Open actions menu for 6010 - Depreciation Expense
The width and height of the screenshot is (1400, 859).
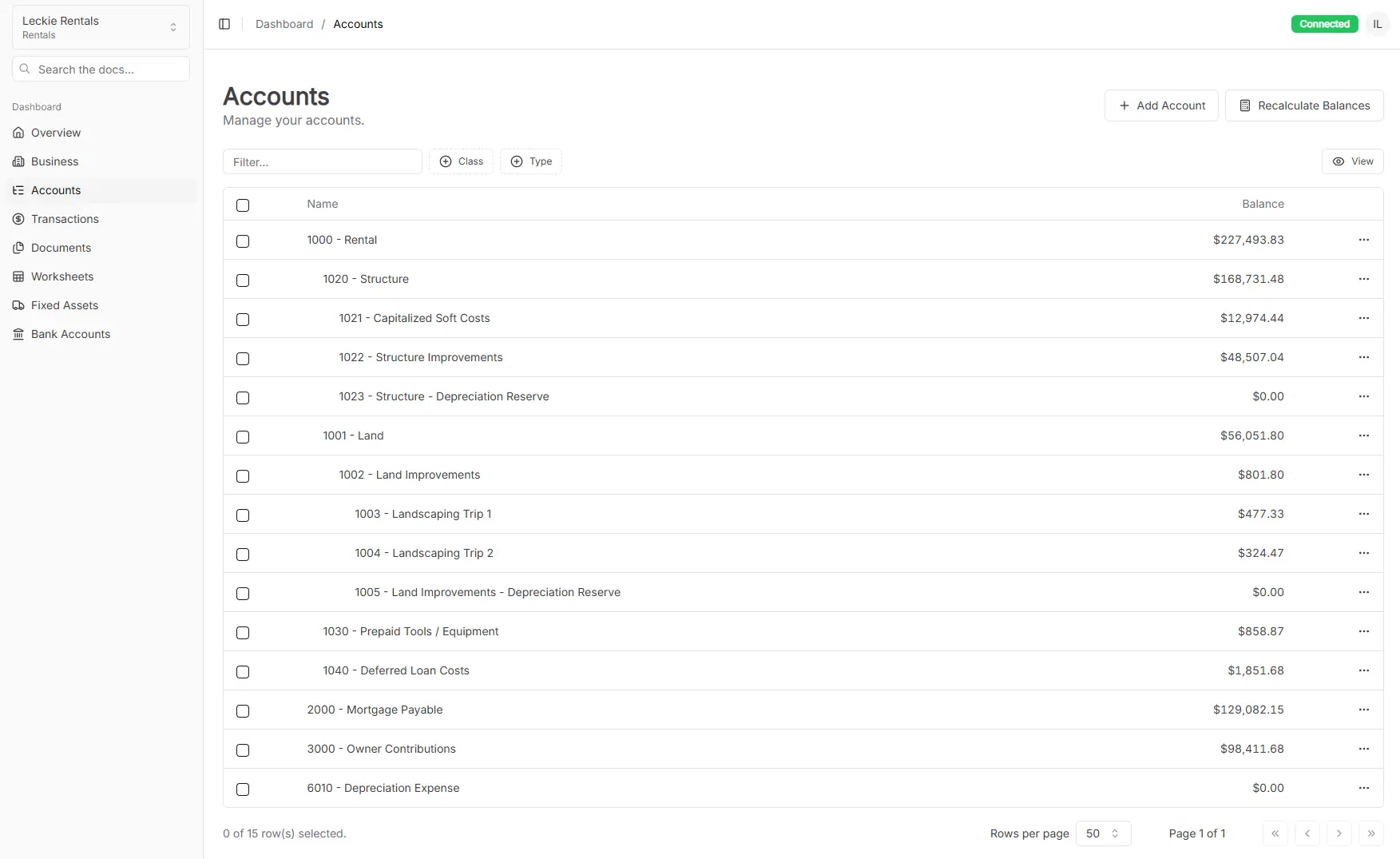pos(1364,788)
